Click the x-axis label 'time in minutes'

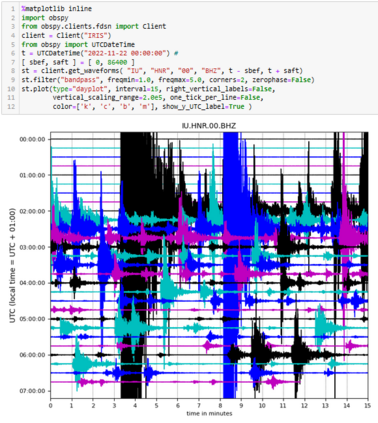(x=209, y=414)
